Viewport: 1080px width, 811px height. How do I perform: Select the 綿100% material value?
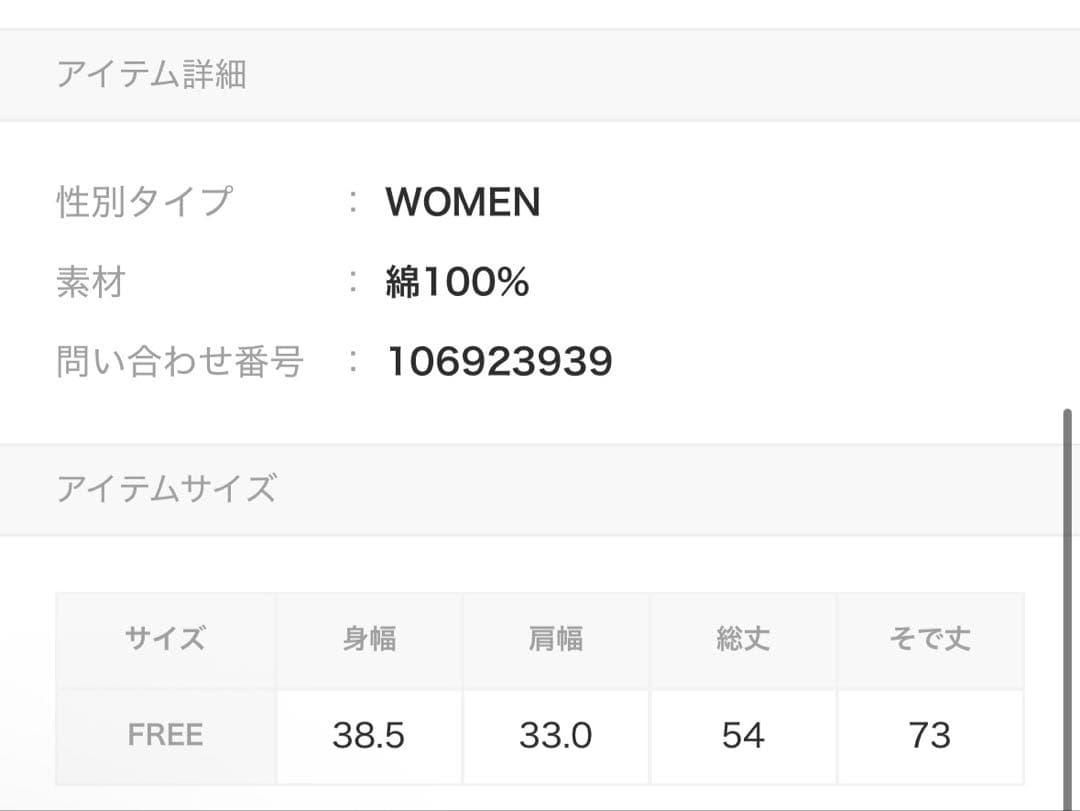tap(457, 282)
